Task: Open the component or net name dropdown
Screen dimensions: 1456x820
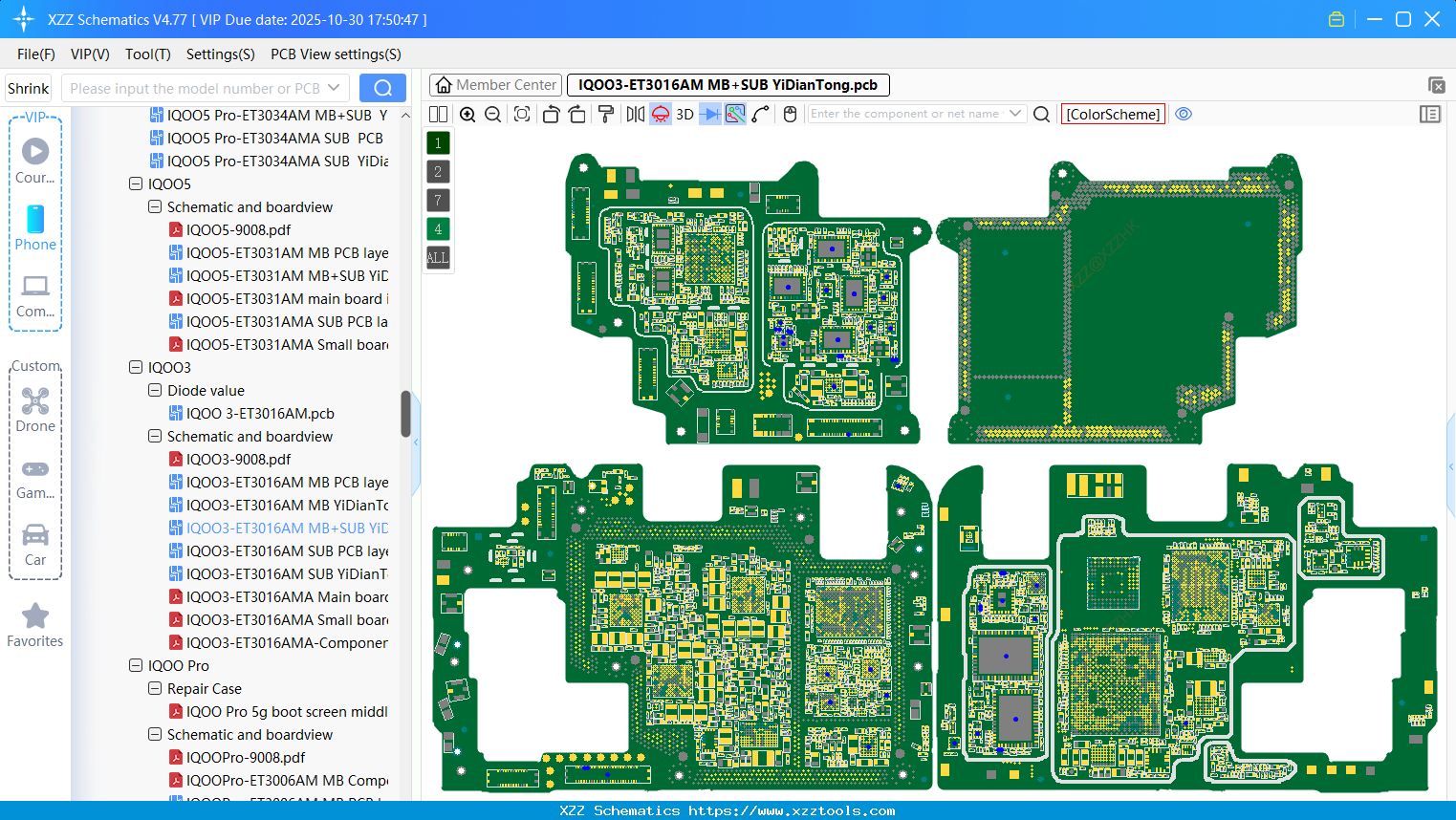Action: pyautogui.click(x=1015, y=114)
